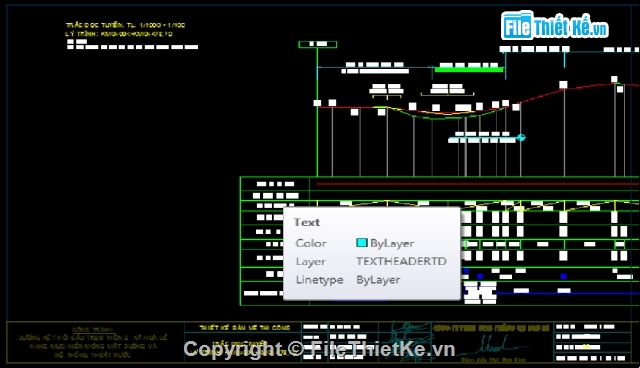Select the blue horizontal line in the bottom table row
This screenshot has width=640, height=368.
click(567, 293)
